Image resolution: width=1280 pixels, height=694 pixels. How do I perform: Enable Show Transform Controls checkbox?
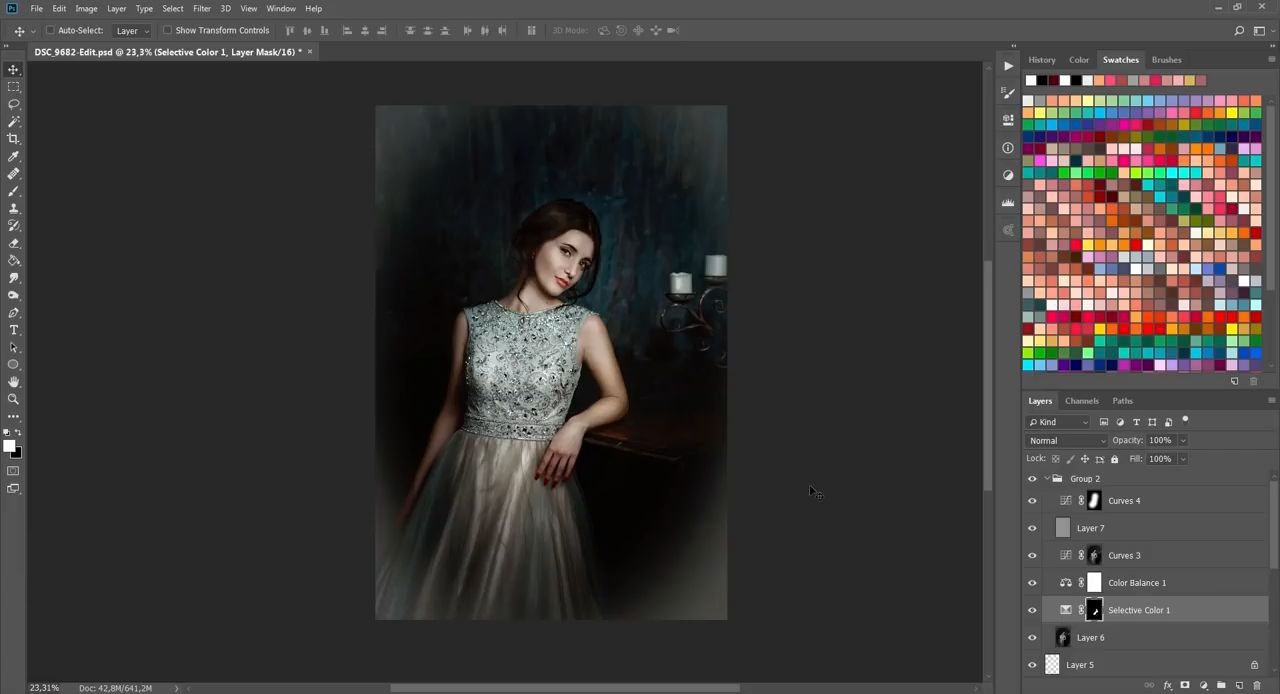pos(167,30)
